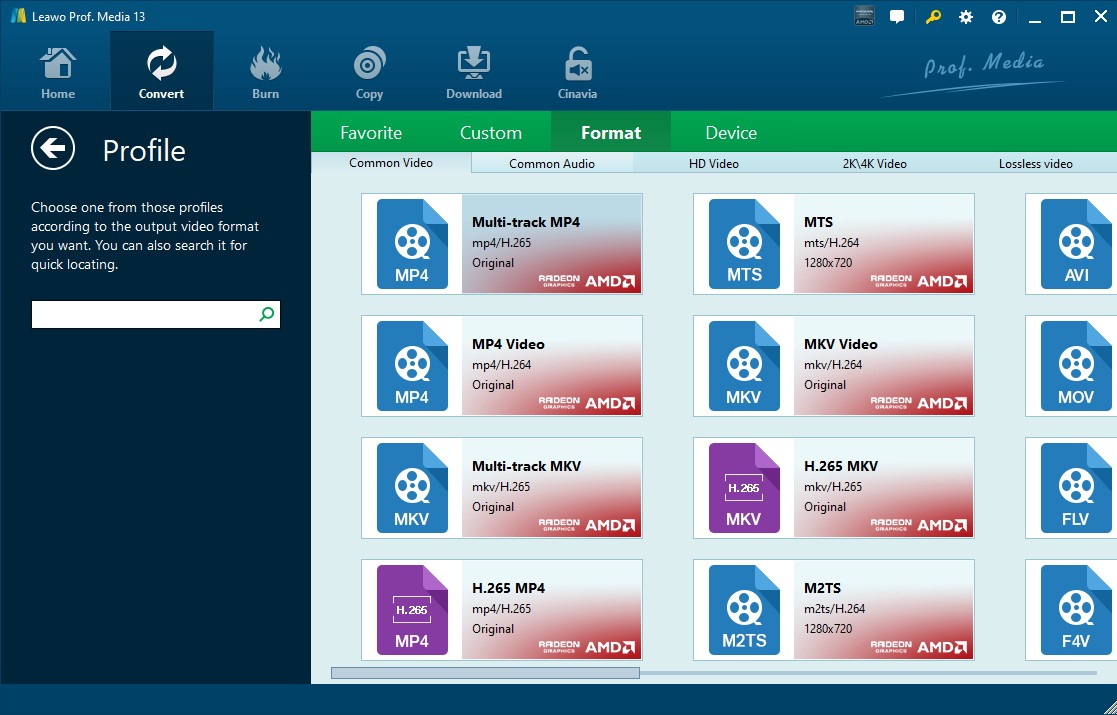Open the Cinavia module
This screenshot has width=1117, height=715.
click(x=577, y=70)
